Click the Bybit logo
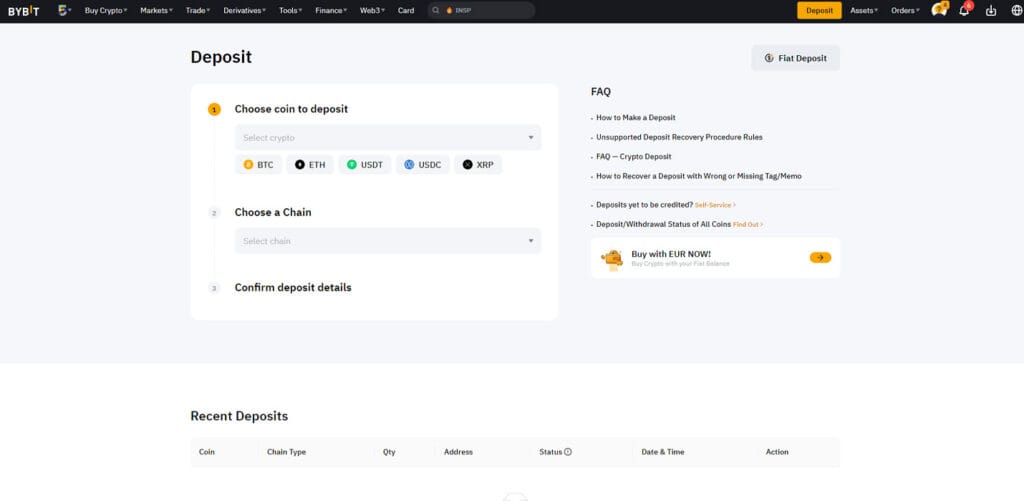 pyautogui.click(x=24, y=11)
